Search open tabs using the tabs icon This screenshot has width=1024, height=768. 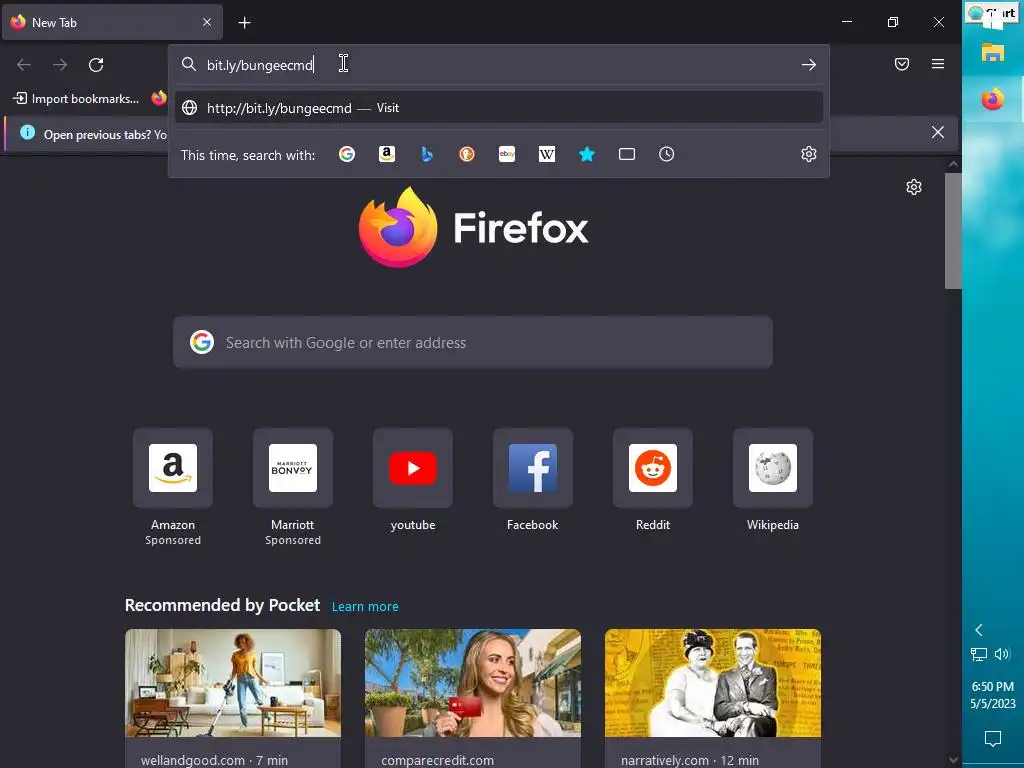[x=626, y=154]
